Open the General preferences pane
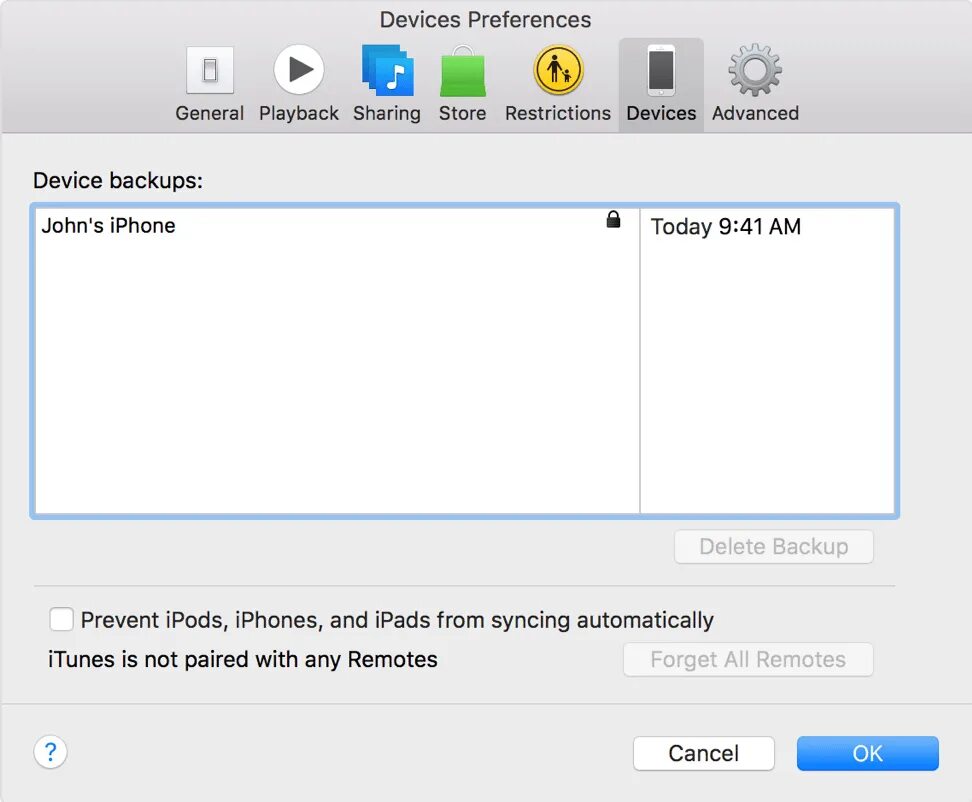Screen dimensions: 972x802 pos(210,75)
